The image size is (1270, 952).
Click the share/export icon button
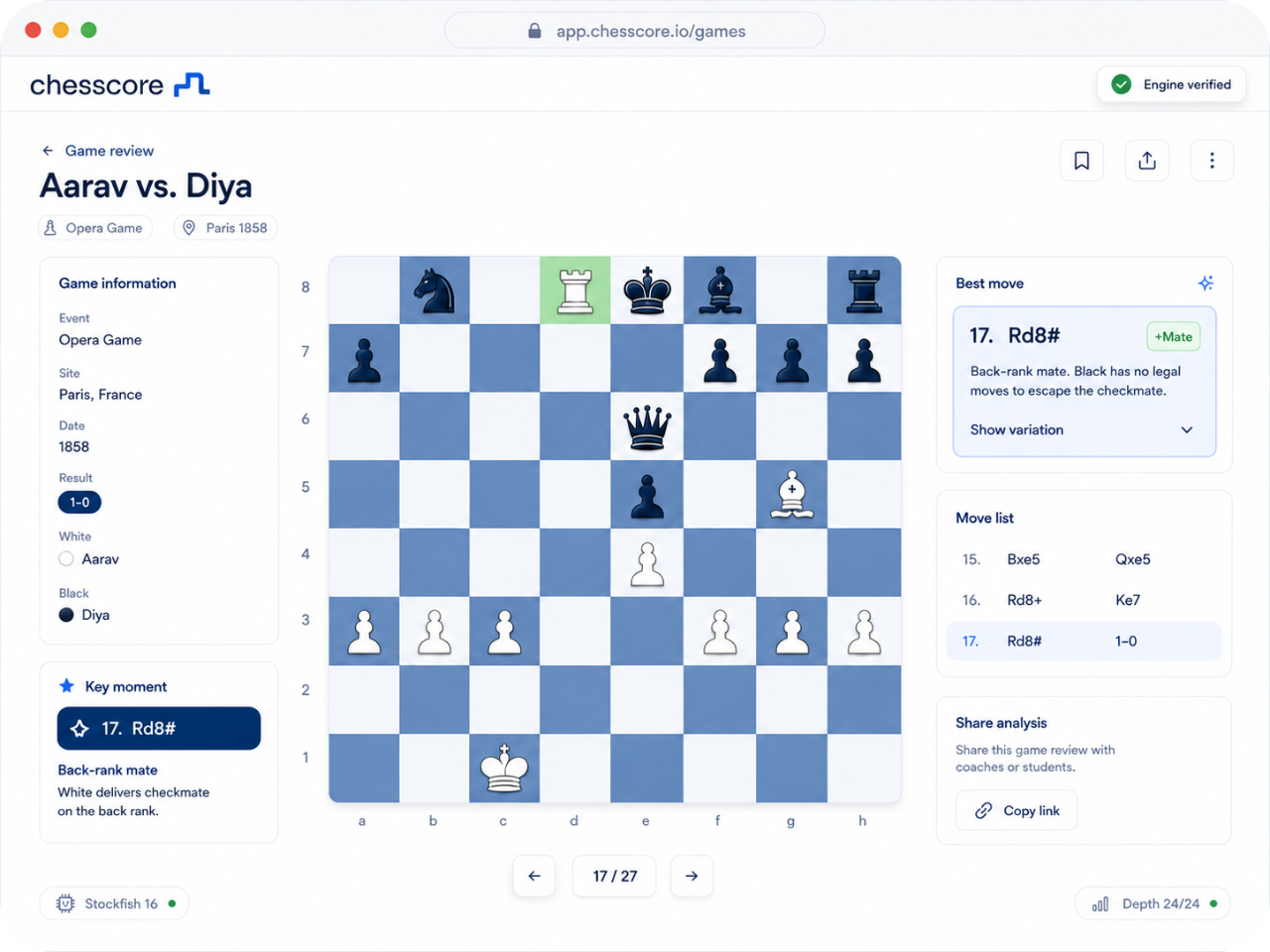pyautogui.click(x=1147, y=161)
